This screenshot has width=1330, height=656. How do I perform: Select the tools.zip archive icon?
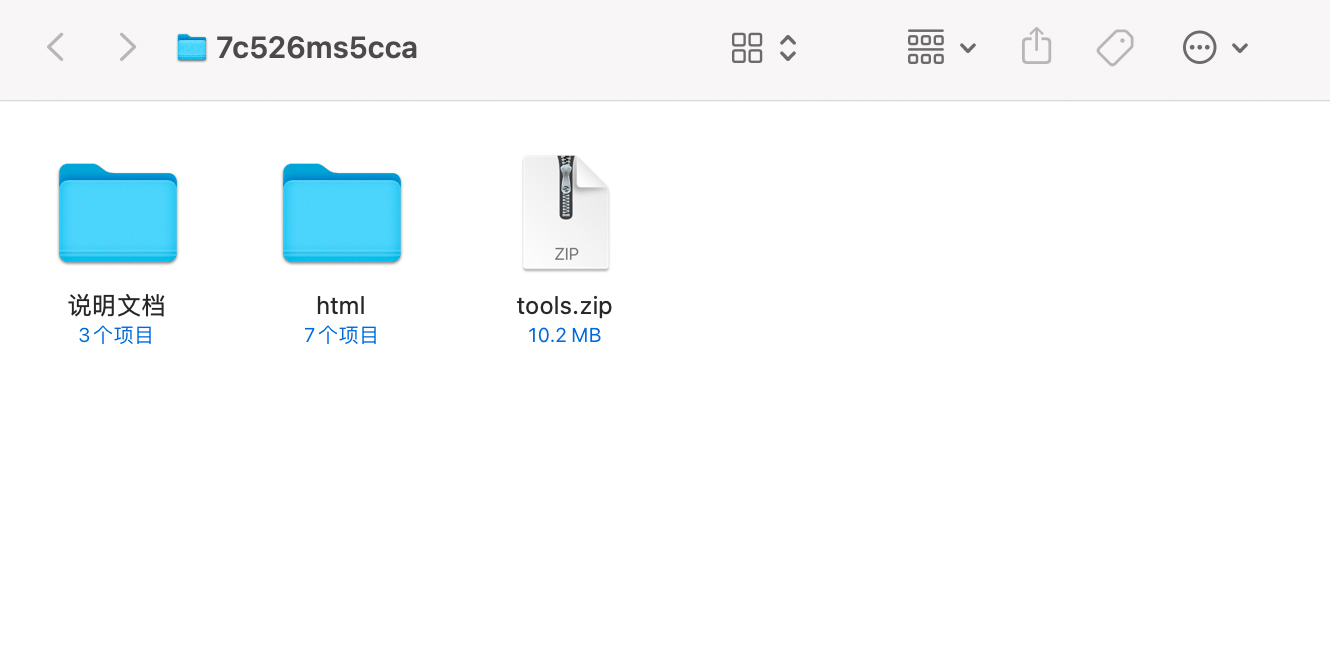[565, 212]
